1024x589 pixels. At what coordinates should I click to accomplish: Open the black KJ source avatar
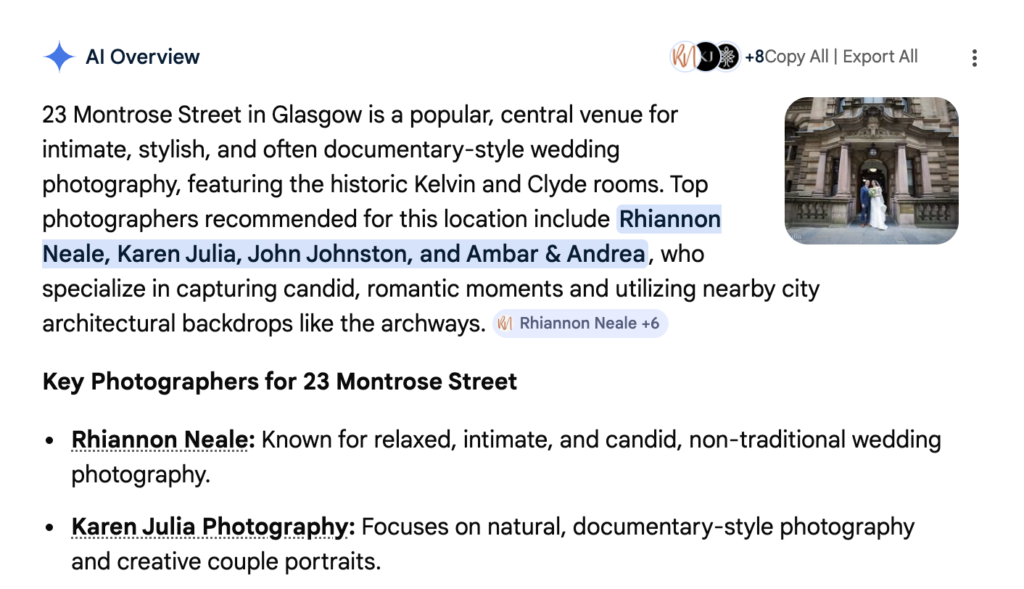(706, 57)
